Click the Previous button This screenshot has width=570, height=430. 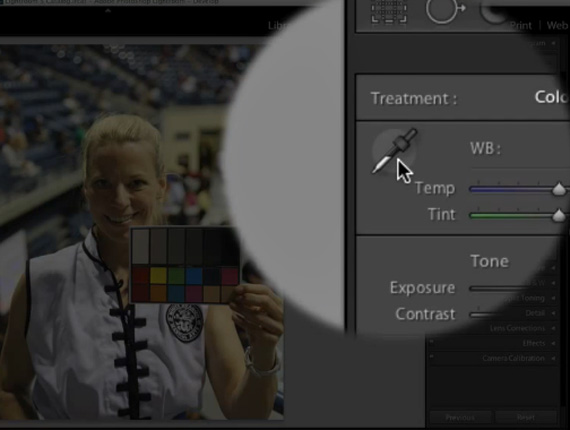click(460, 418)
